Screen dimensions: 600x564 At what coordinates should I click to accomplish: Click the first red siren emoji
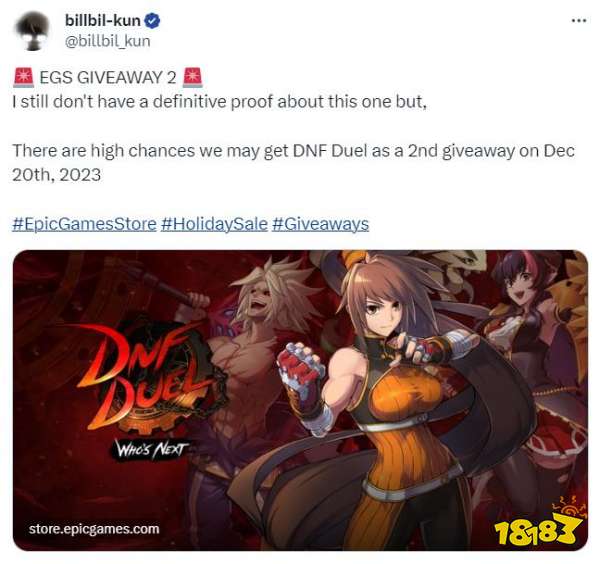point(24,77)
